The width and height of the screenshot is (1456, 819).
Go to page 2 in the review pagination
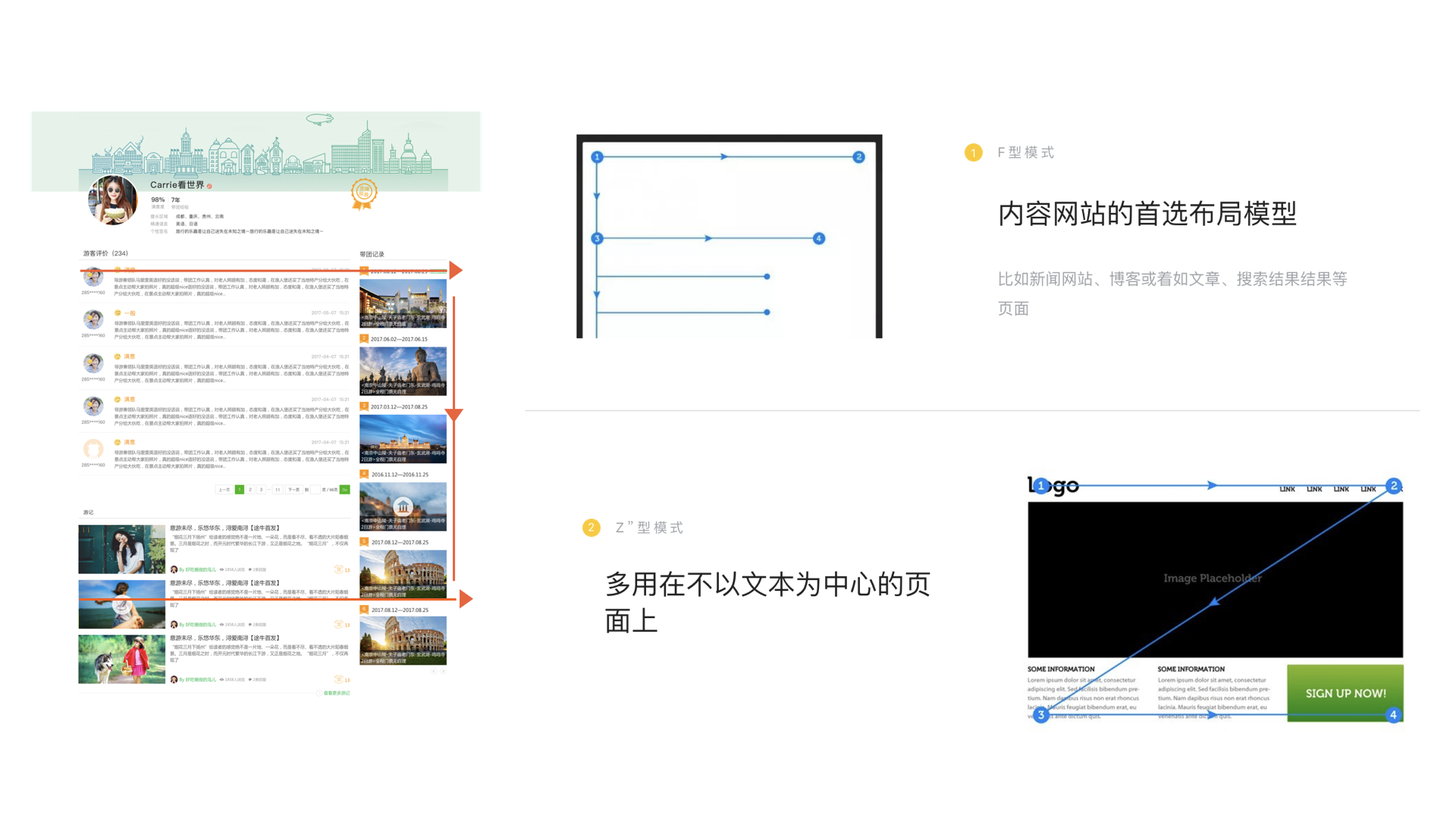click(x=250, y=489)
